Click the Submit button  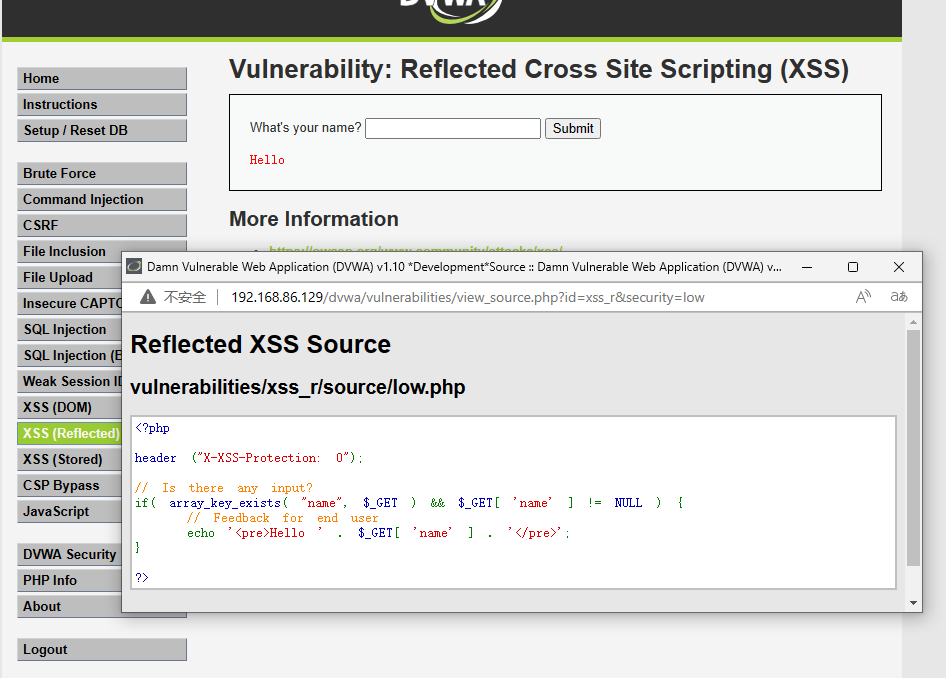pos(573,128)
